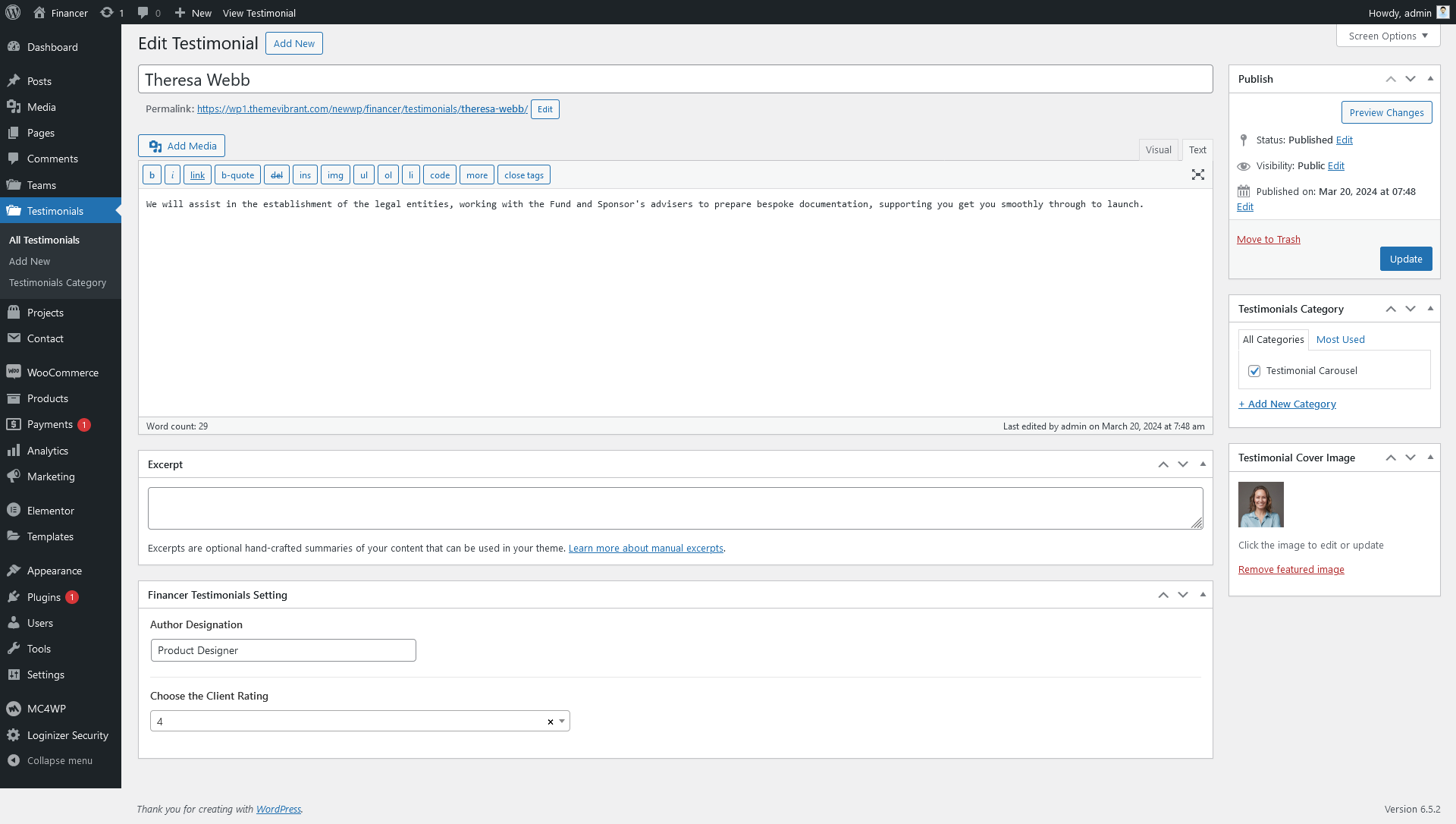Collapse the Publish panel
1456x824 pixels.
[x=1430, y=79]
